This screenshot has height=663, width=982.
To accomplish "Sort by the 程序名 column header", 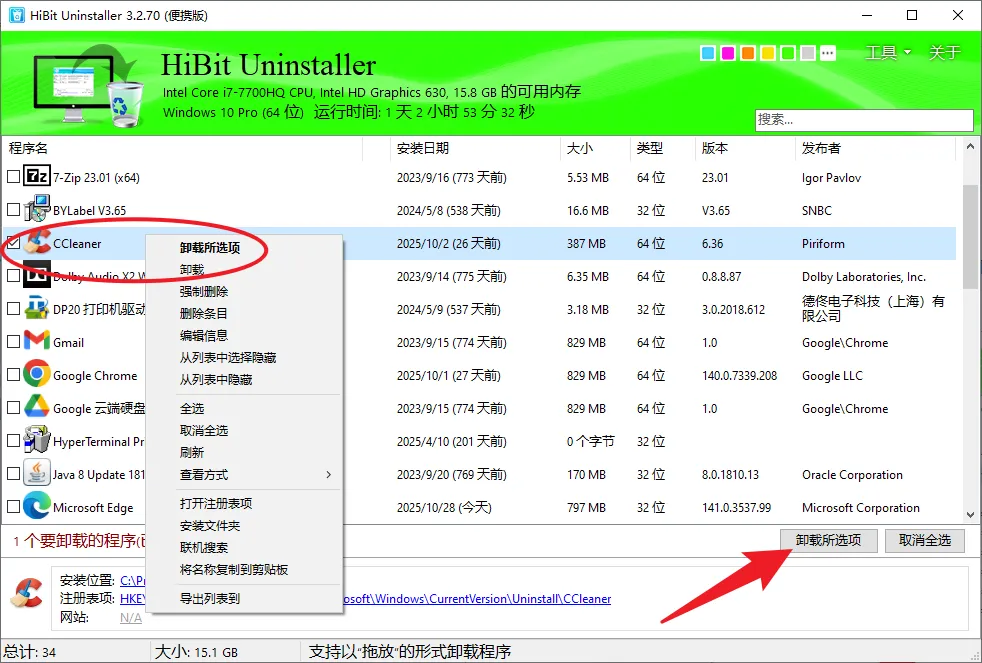I will pos(183,148).
